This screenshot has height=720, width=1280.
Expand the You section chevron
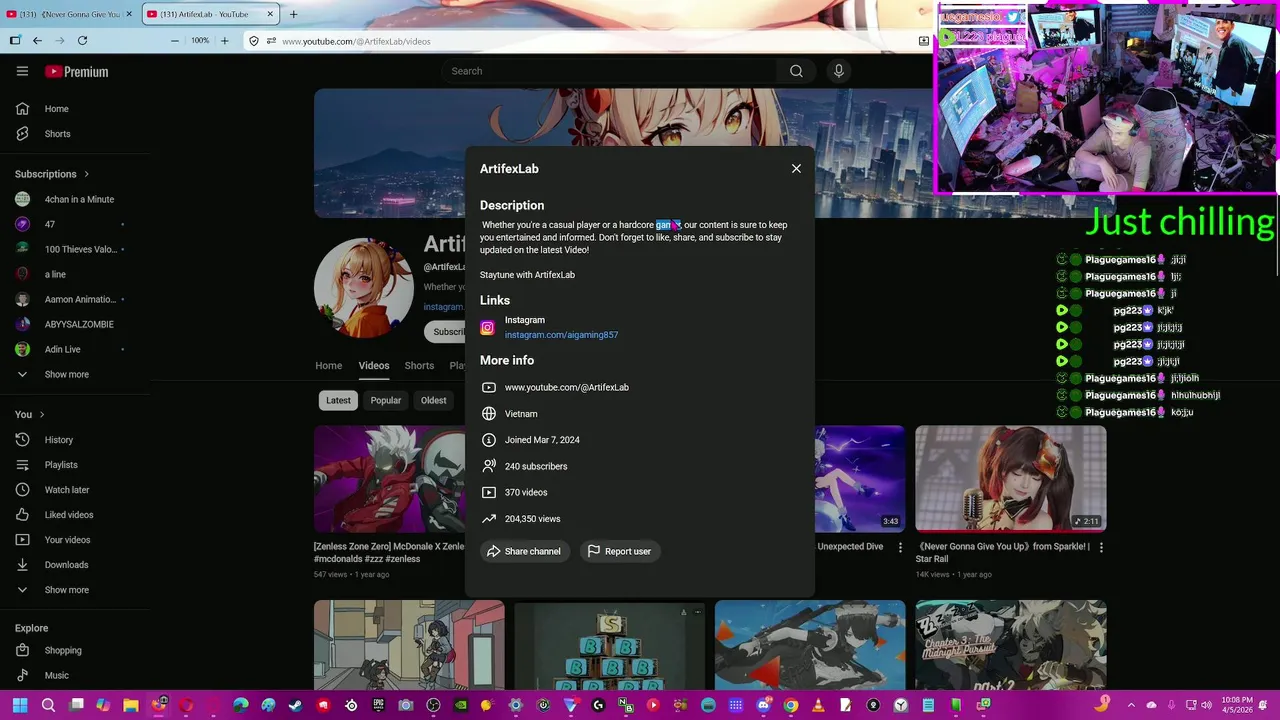pos(41,414)
